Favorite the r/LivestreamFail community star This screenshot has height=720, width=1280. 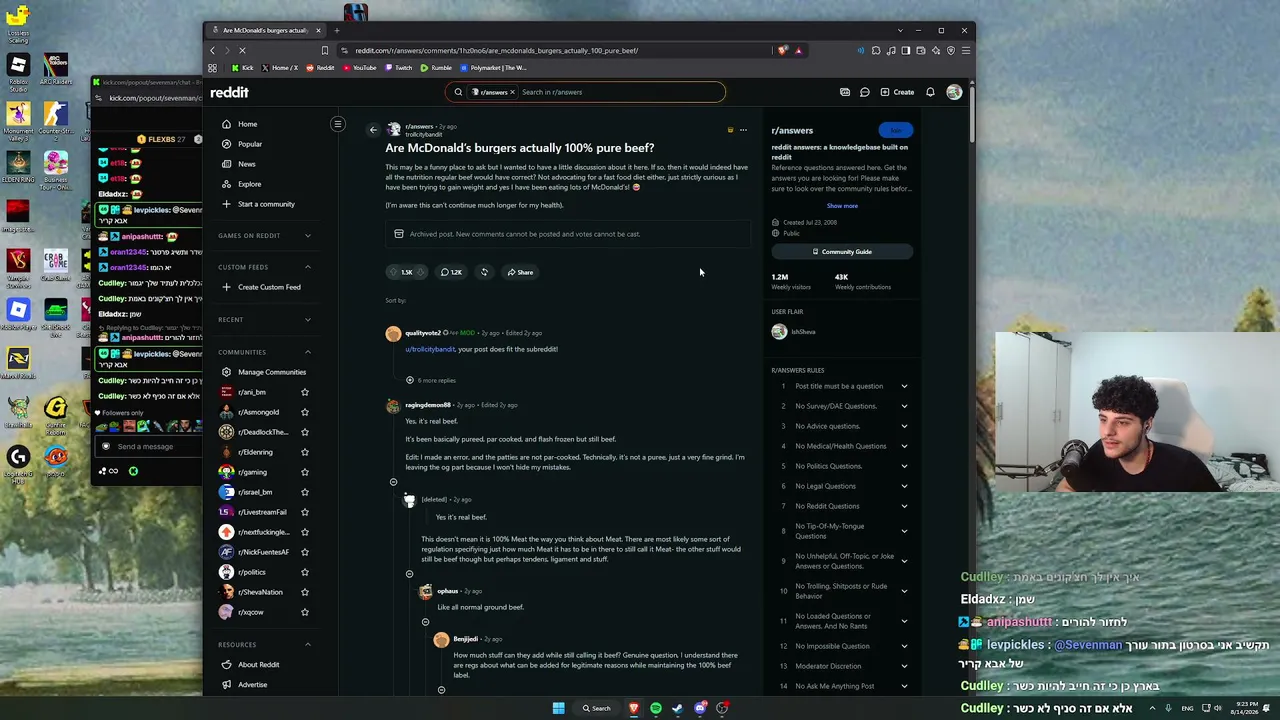pyautogui.click(x=305, y=512)
